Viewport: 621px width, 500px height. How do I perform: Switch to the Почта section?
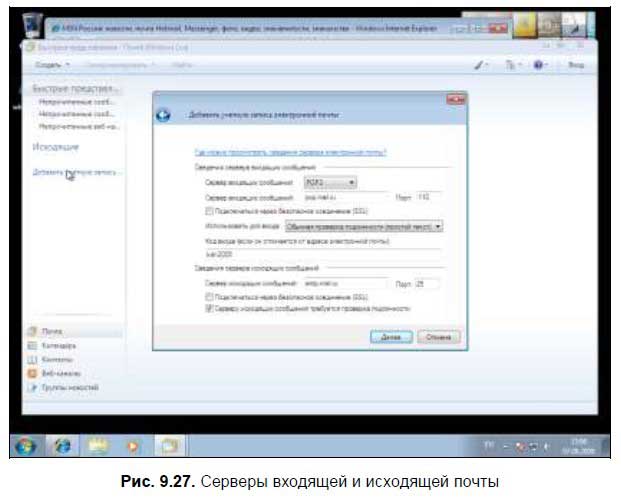coord(52,331)
